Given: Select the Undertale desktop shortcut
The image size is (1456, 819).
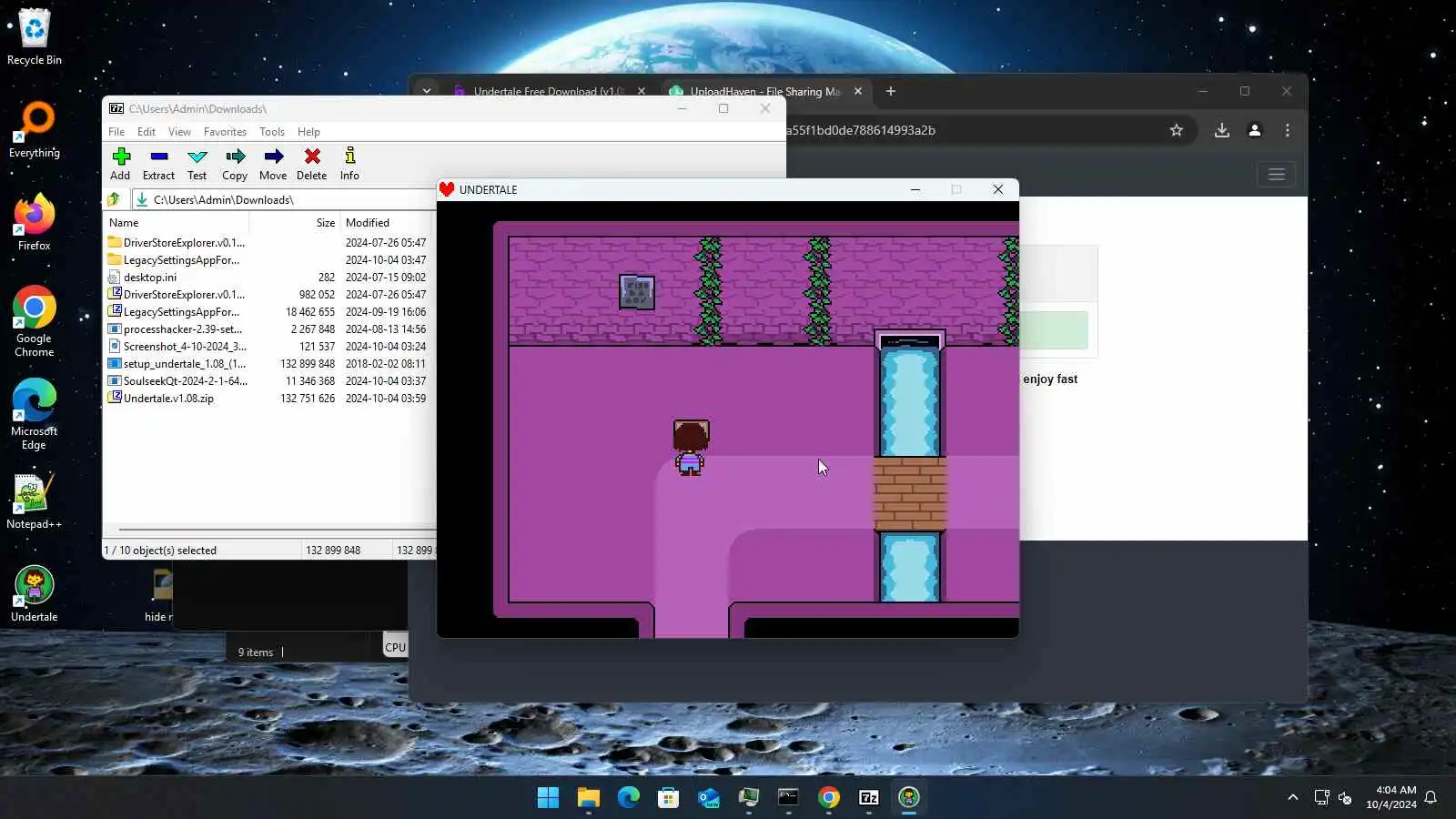Looking at the screenshot, I should point(35,594).
